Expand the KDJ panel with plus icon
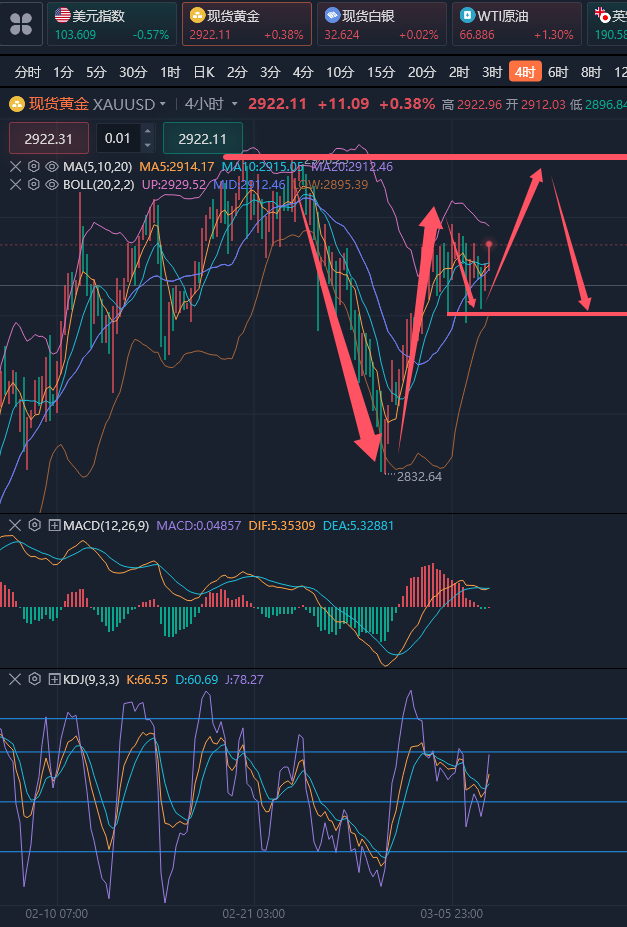 pos(54,679)
